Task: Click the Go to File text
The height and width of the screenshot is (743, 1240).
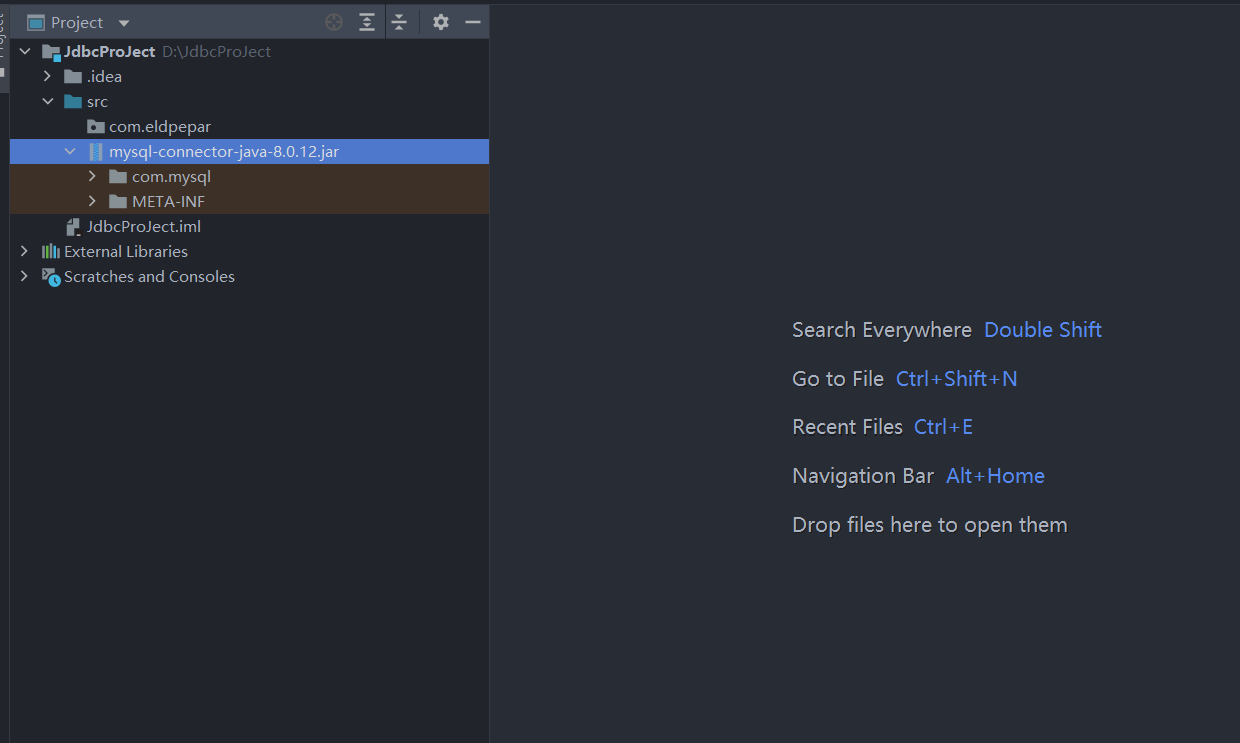Action: tap(838, 378)
